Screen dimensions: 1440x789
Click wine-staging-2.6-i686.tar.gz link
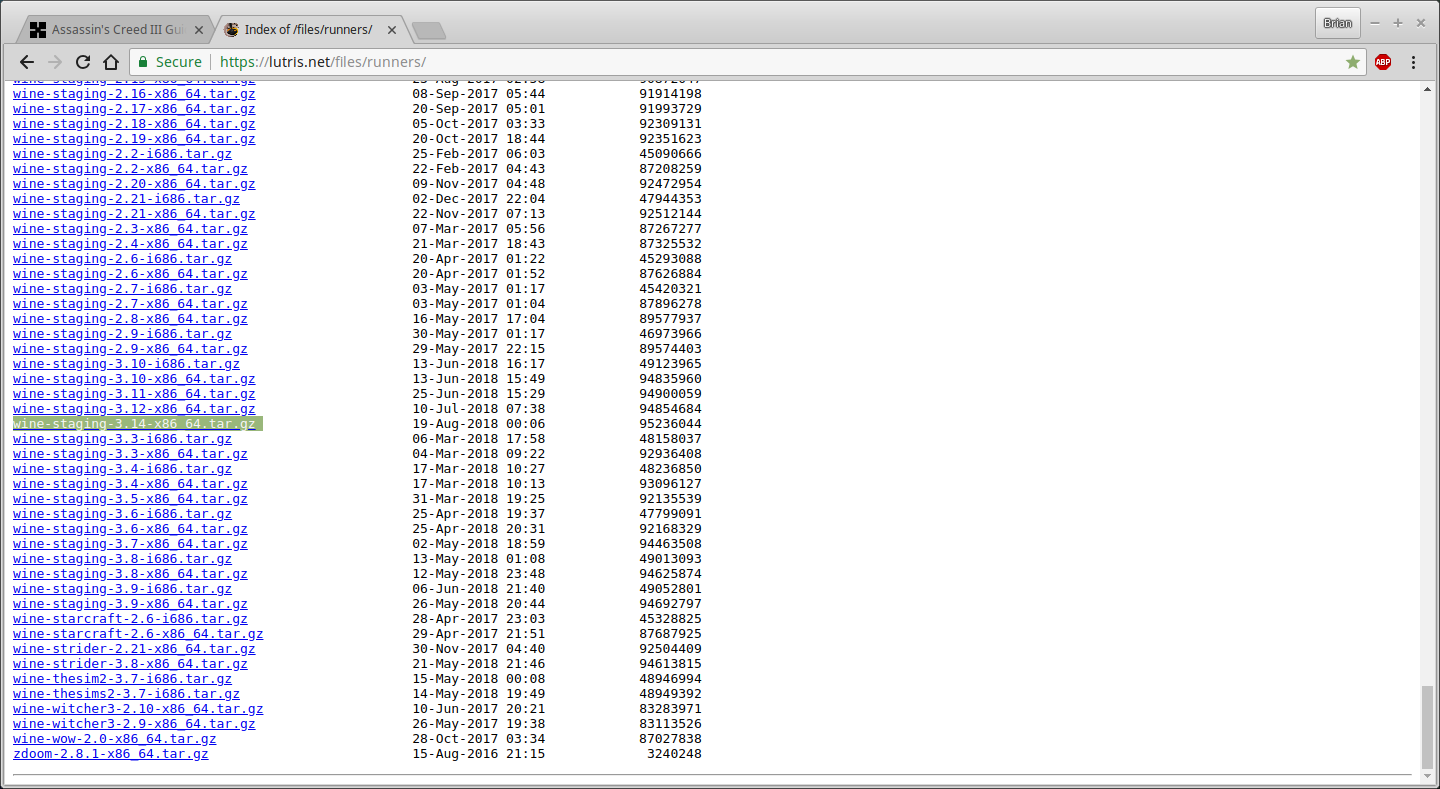pyautogui.click(x=122, y=259)
